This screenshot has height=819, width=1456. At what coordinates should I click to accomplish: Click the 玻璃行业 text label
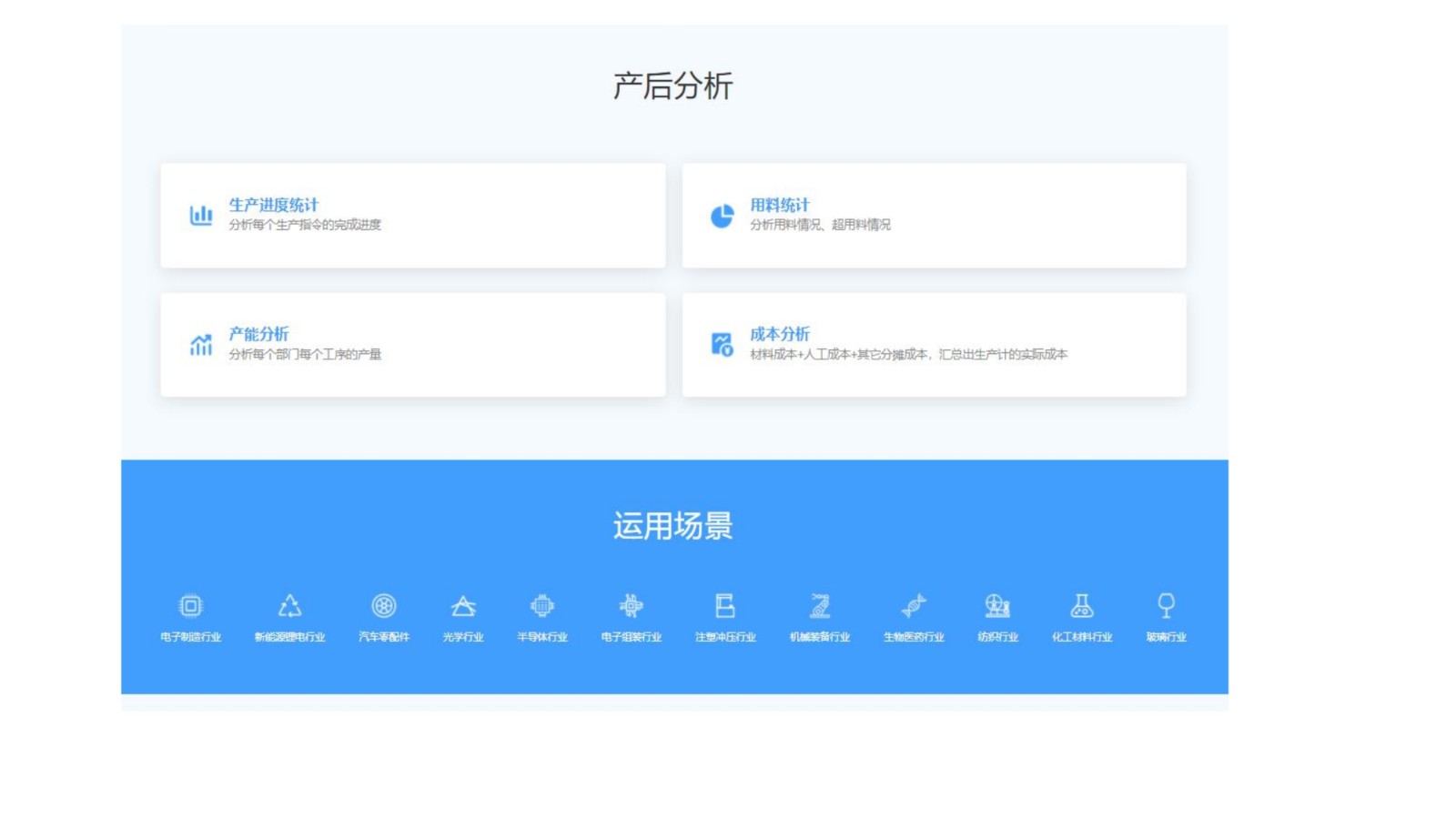tap(1167, 637)
